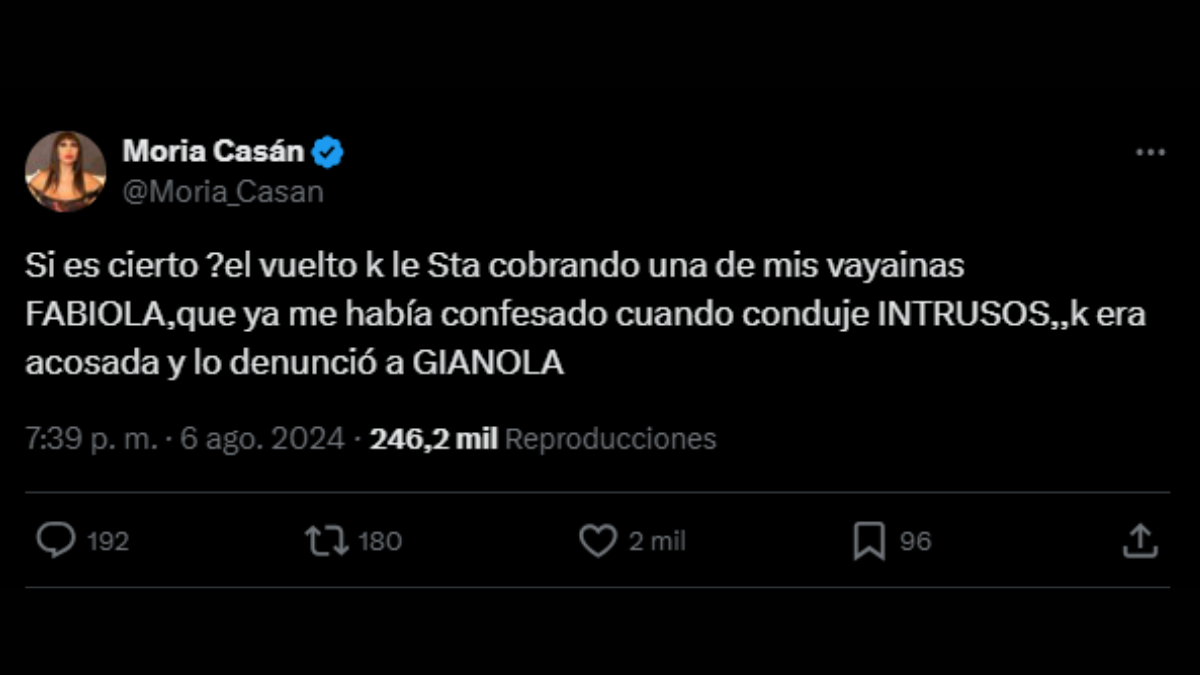
Task: Click the 96 bookmarks count
Action: pyautogui.click(x=915, y=541)
